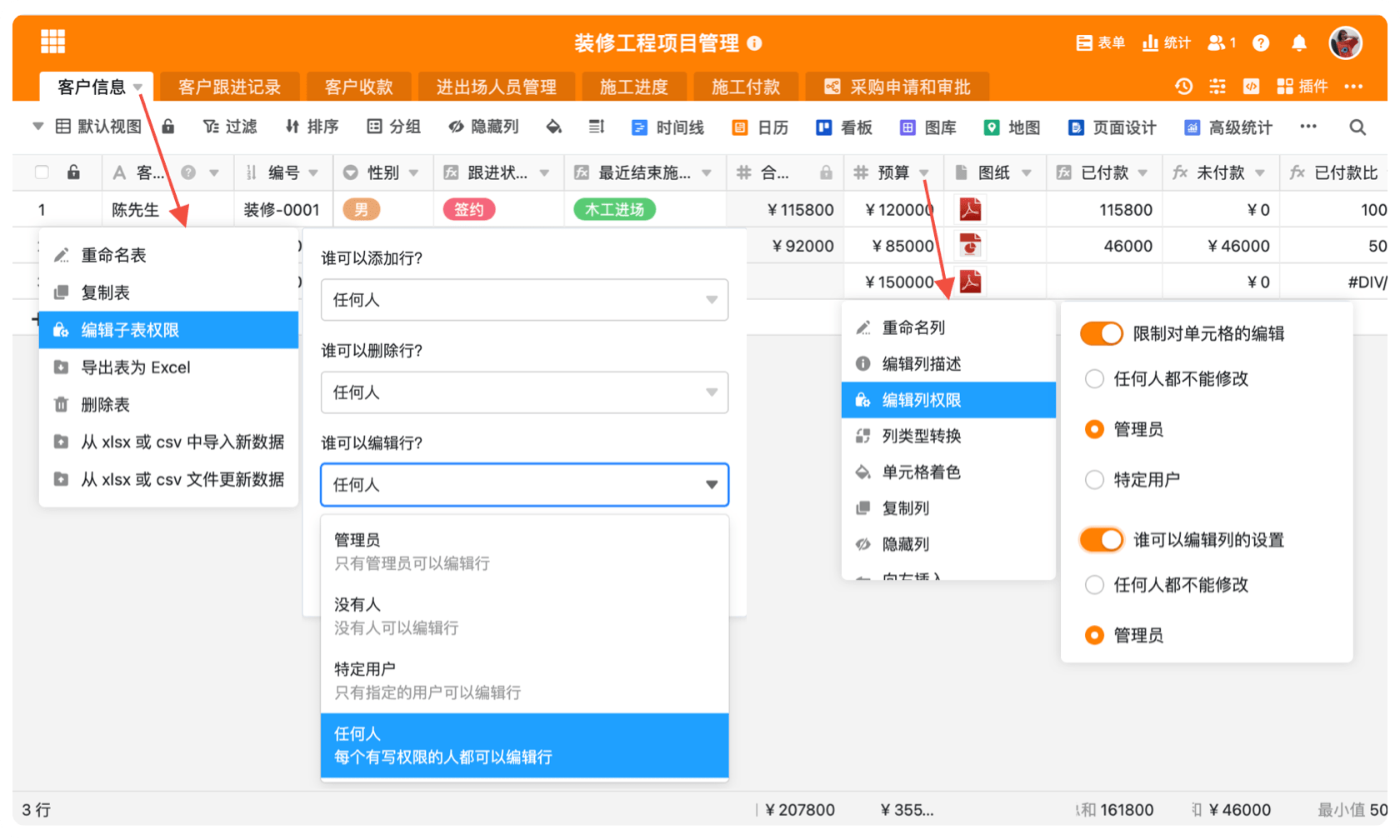Viewport: 1400px width, 840px height.
Task: Click the cell fill color bucket icon
Action: (553, 127)
